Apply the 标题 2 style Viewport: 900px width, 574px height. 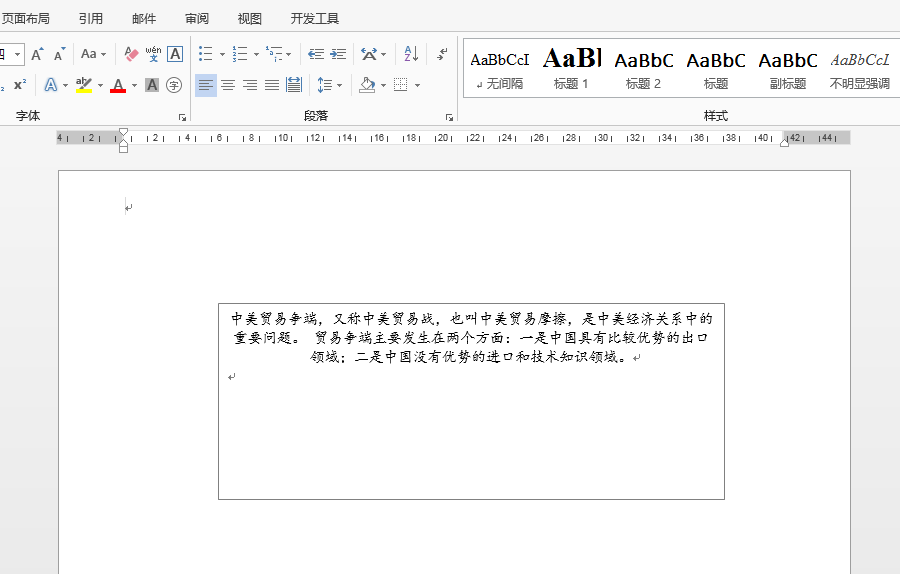point(643,69)
